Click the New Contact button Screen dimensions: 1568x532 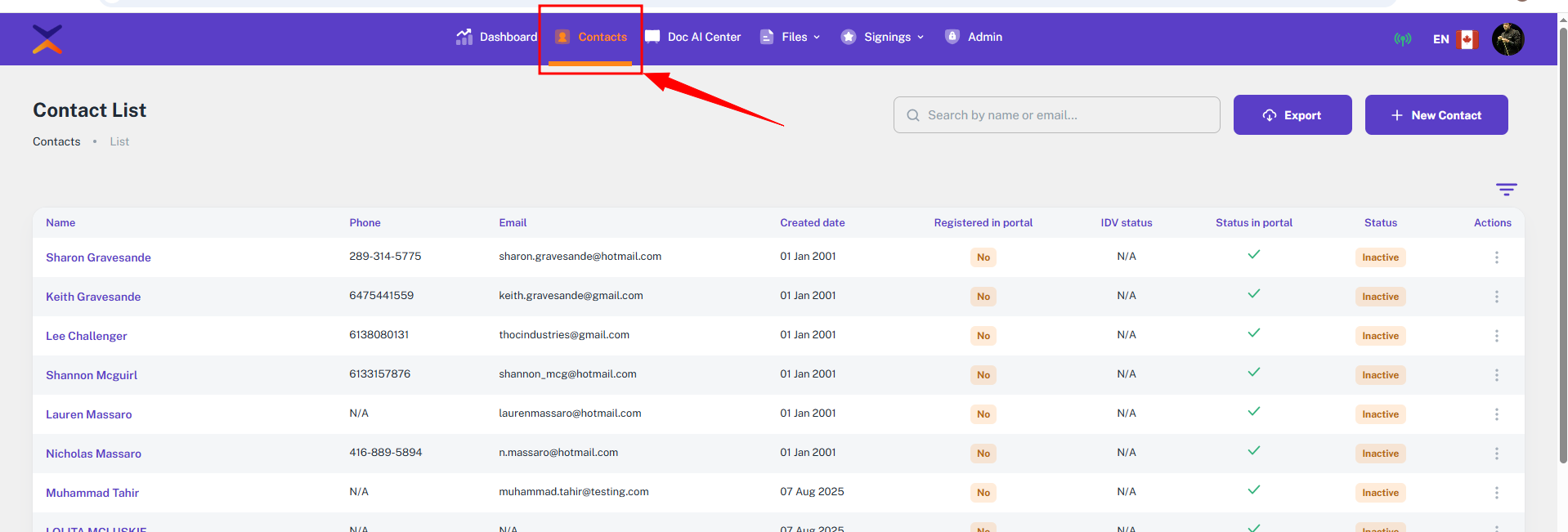1436,115
